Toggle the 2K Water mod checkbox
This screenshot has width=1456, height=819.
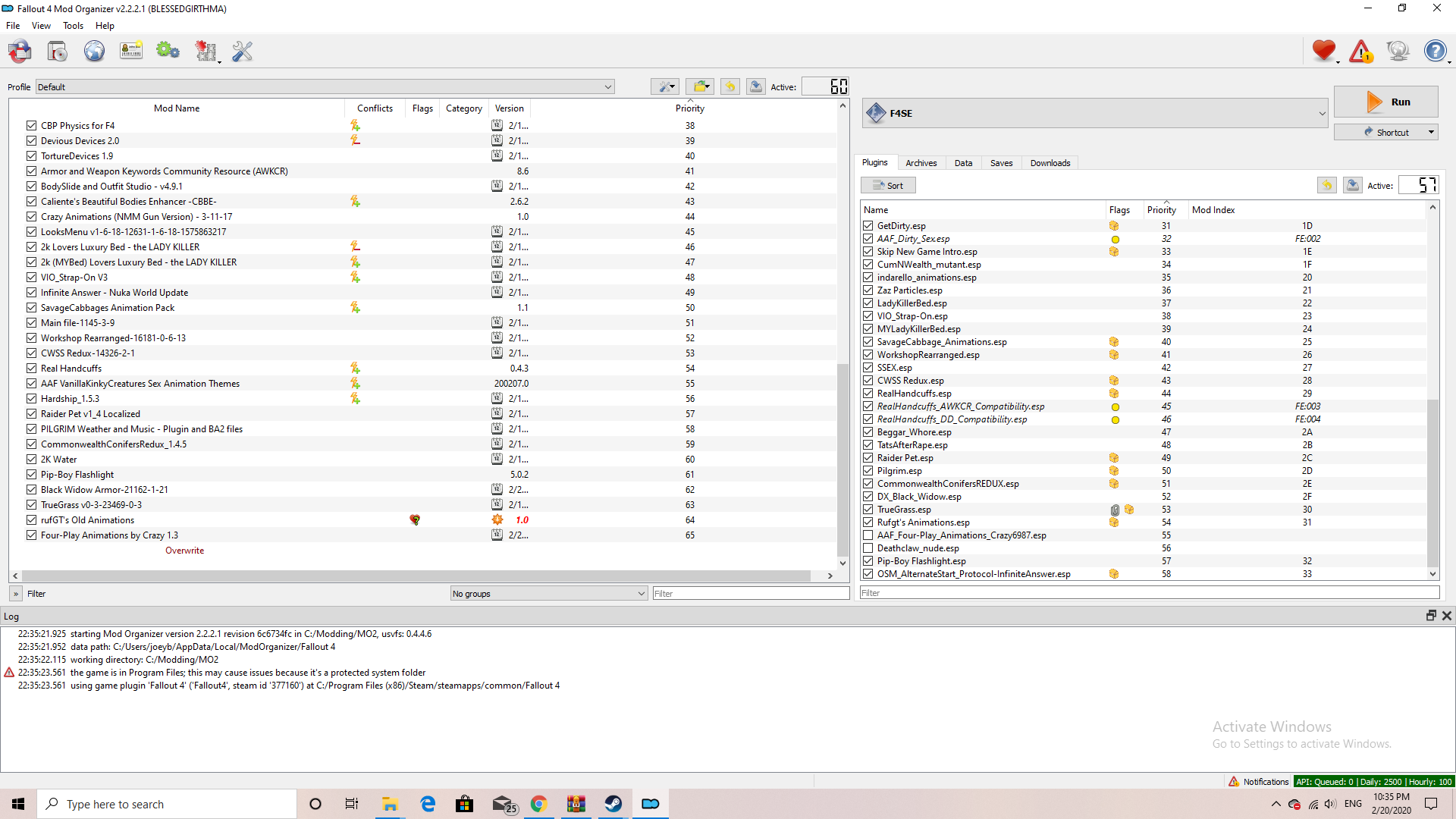coord(31,459)
